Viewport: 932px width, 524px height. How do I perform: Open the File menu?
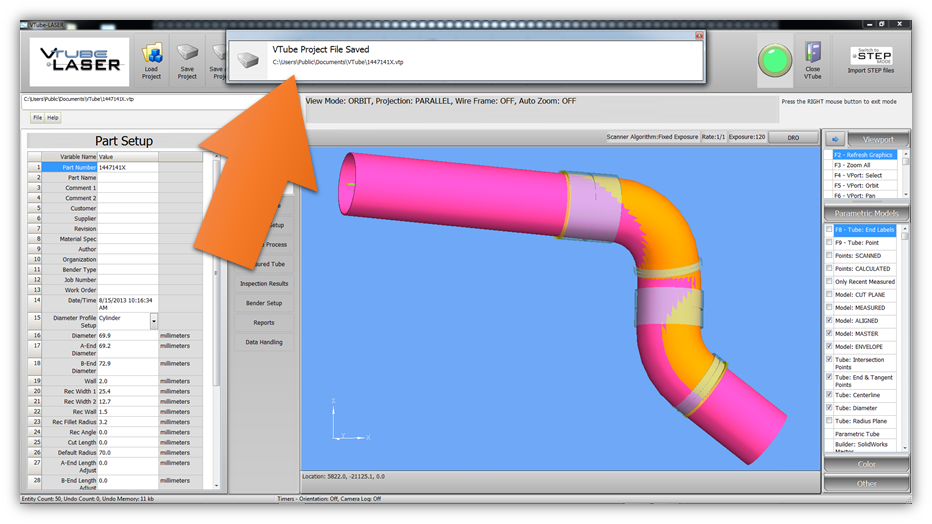[x=37, y=118]
